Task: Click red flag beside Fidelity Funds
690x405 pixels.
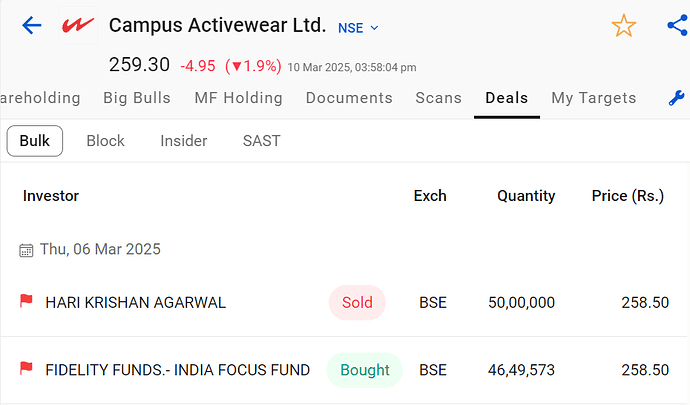Action: click(x=26, y=370)
